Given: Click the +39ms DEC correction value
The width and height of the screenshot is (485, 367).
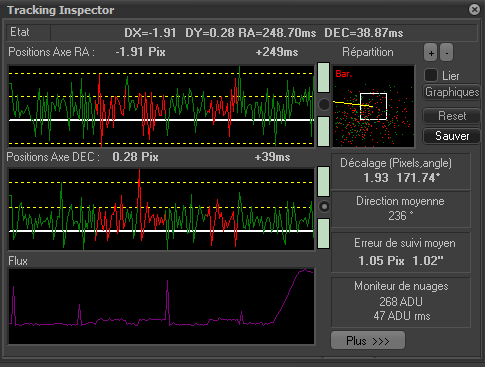Looking at the screenshot, I should click(272, 157).
